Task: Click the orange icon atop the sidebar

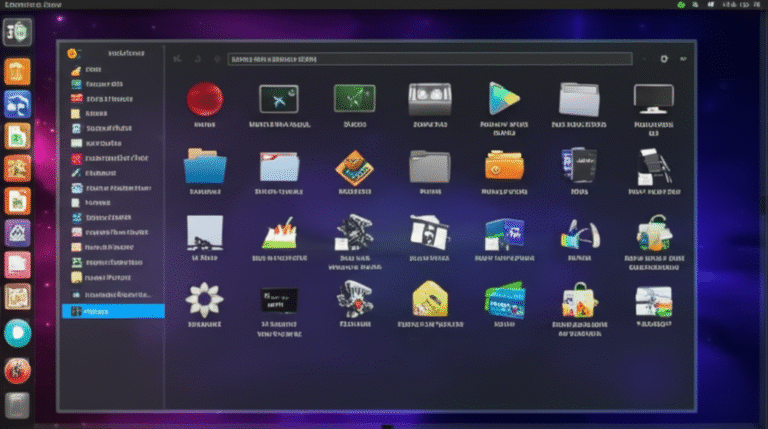Action: coord(72,53)
